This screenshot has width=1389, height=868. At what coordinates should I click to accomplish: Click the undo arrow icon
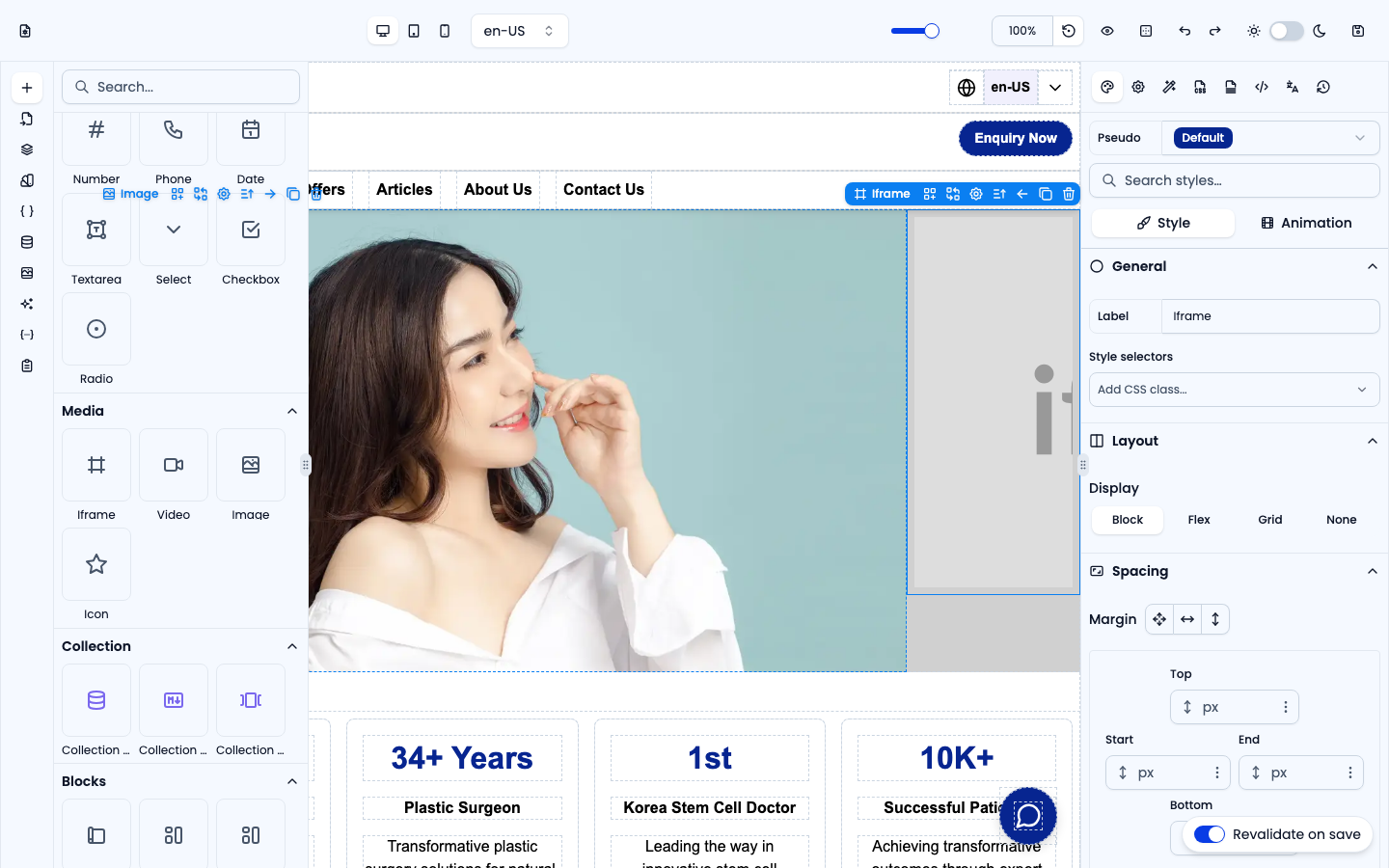(x=1185, y=31)
